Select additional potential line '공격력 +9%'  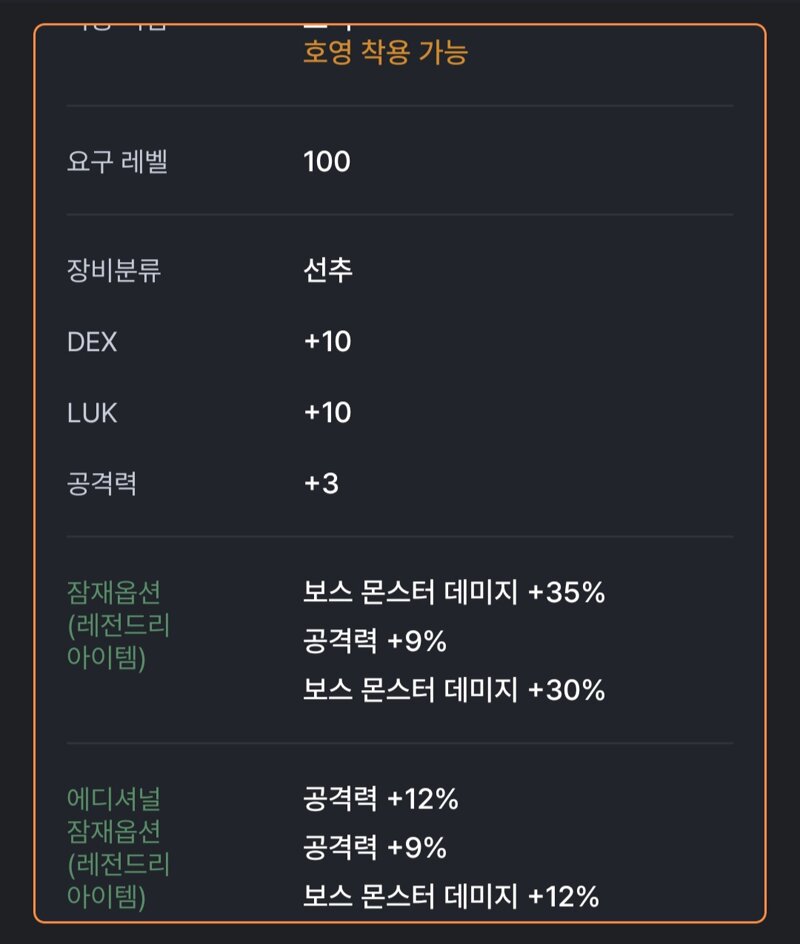point(374,848)
